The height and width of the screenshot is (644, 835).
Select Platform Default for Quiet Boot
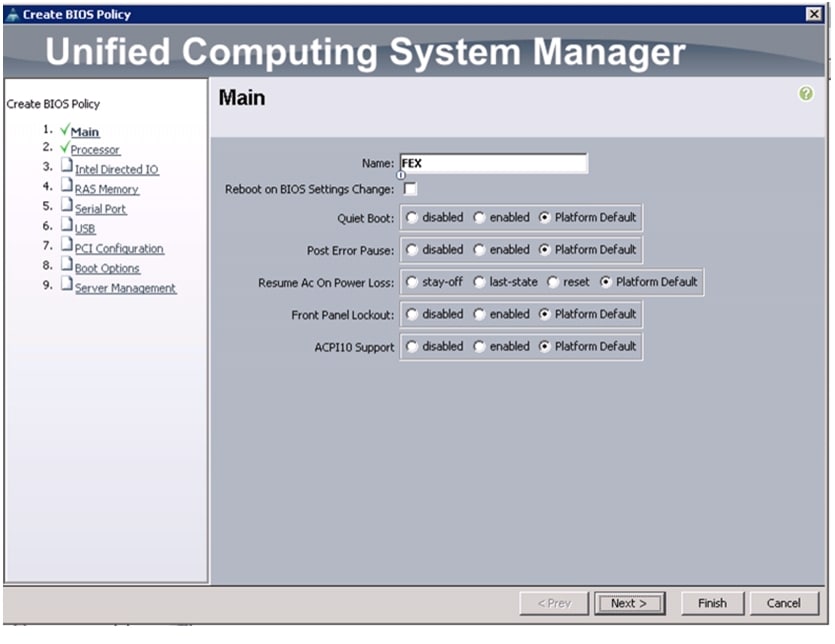coord(544,217)
